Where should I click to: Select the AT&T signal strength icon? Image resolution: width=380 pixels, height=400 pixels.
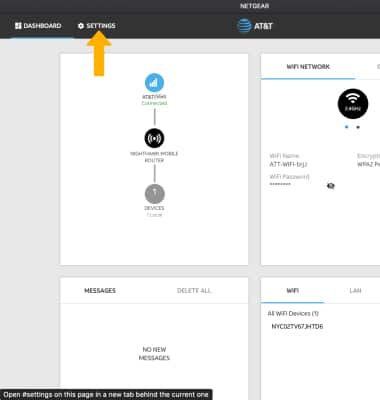pyautogui.click(x=154, y=83)
